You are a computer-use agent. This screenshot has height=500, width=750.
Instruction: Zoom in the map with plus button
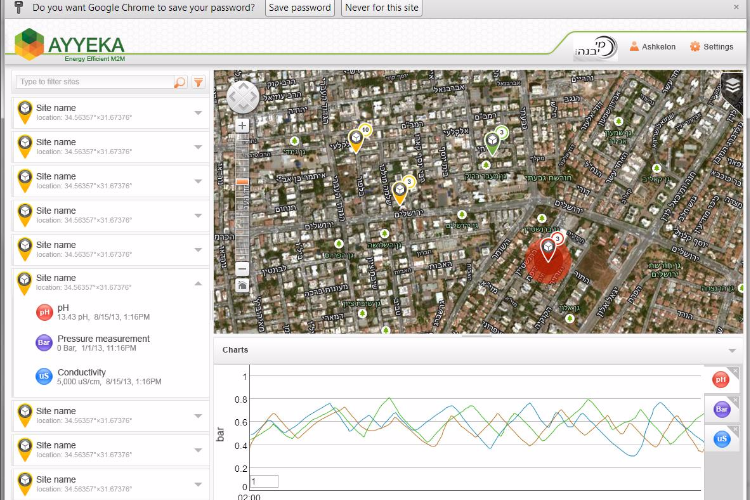[243, 125]
